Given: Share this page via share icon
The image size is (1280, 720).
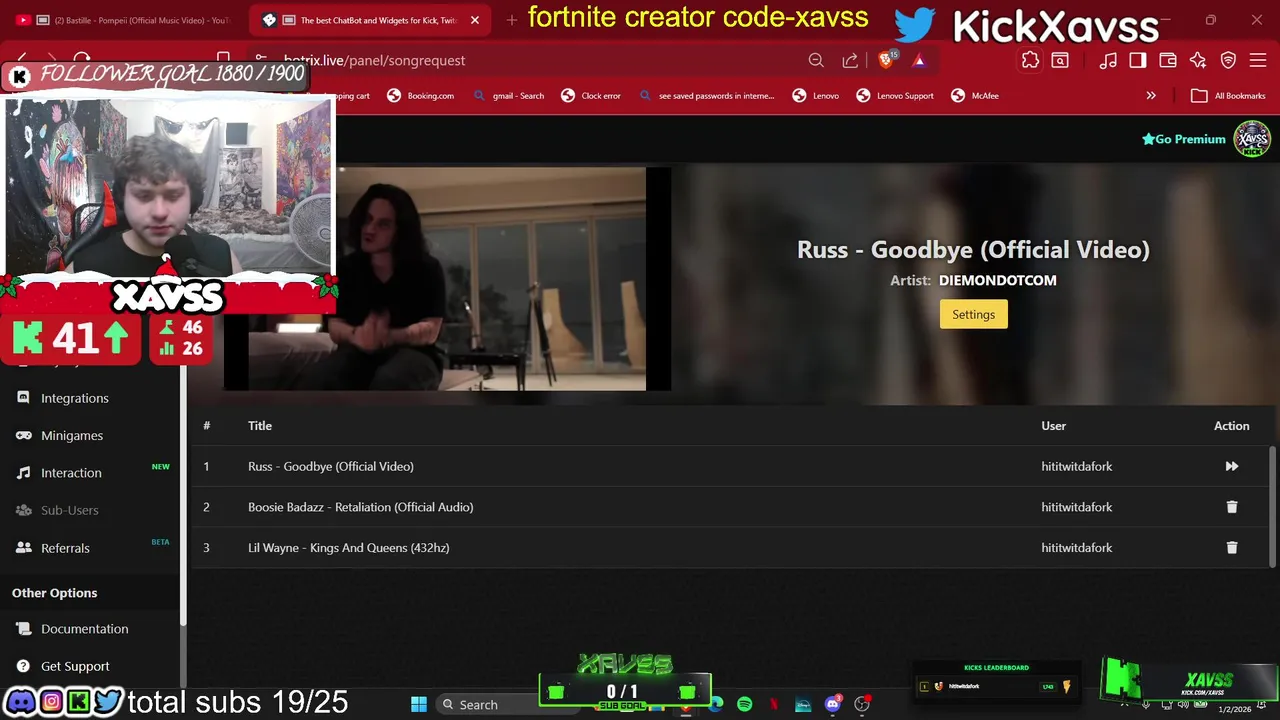Looking at the screenshot, I should coord(850,60).
